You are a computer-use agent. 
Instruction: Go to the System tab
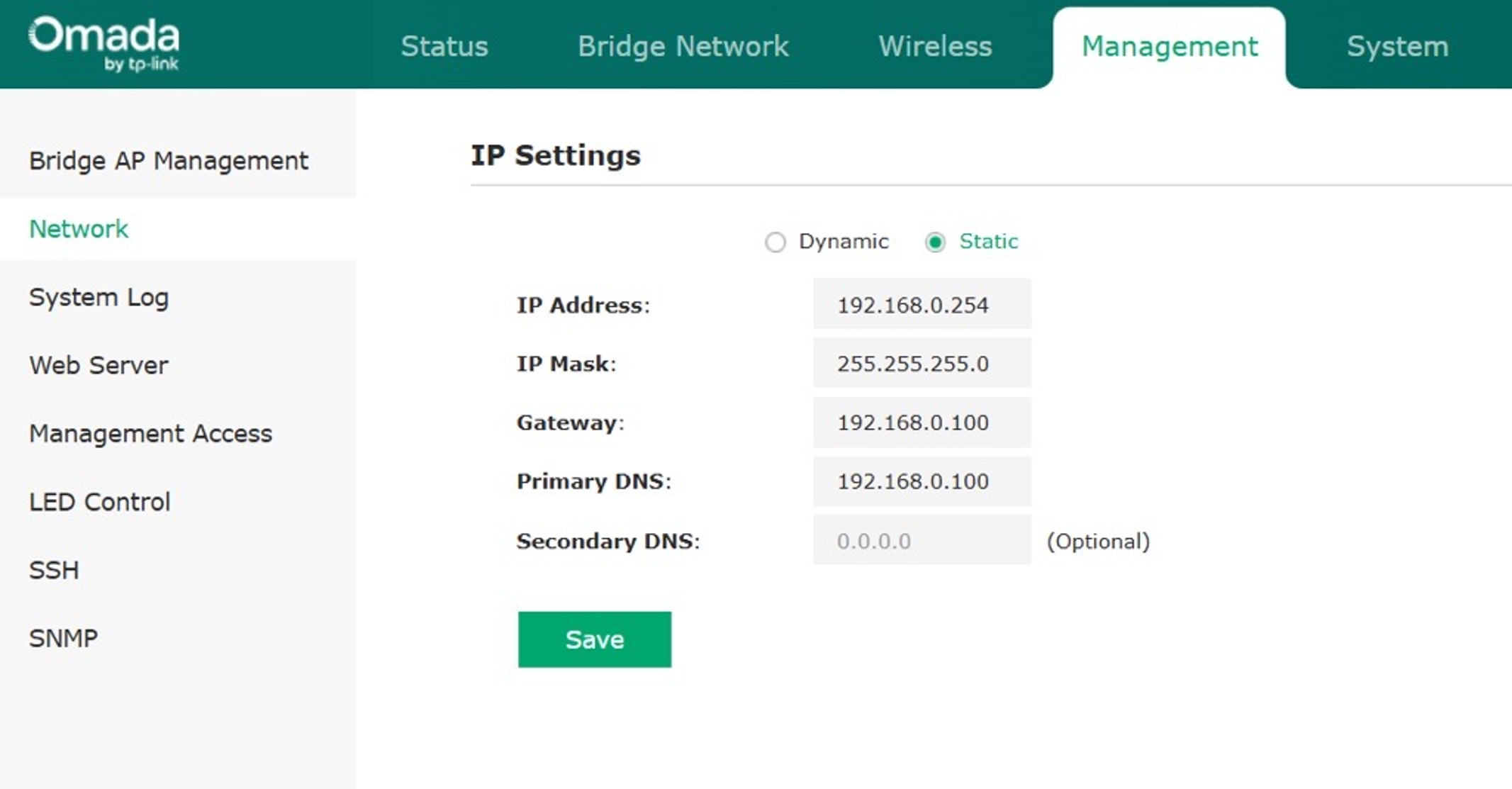(x=1397, y=46)
